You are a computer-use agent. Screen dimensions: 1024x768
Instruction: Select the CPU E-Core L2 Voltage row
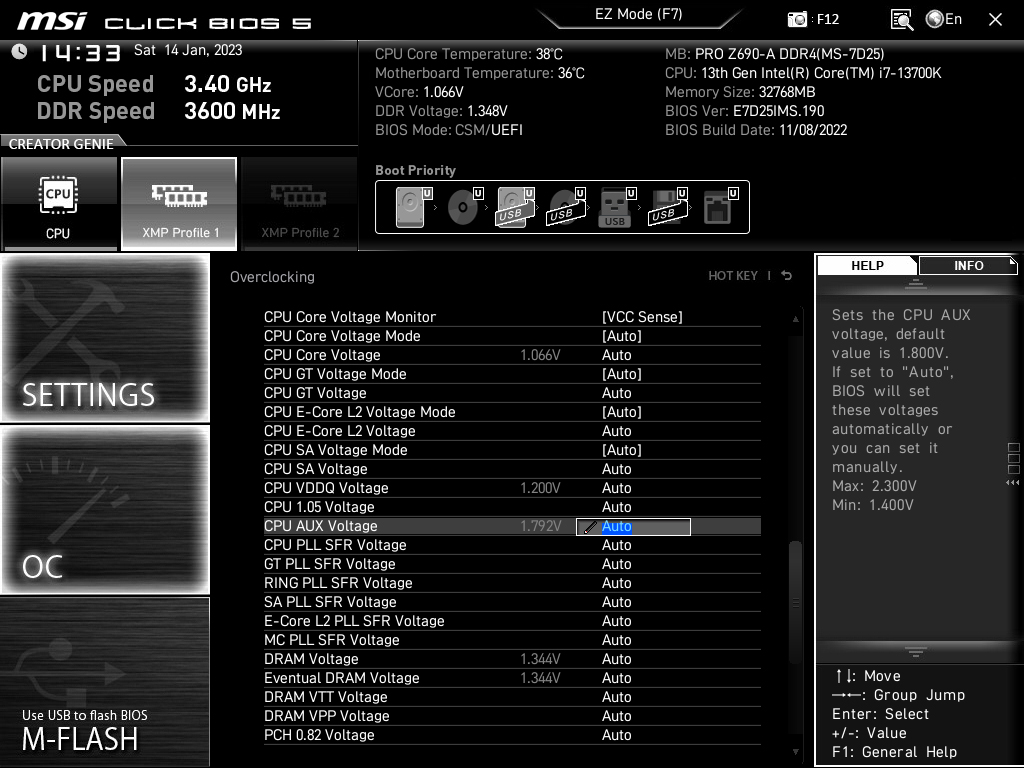(x=512, y=430)
